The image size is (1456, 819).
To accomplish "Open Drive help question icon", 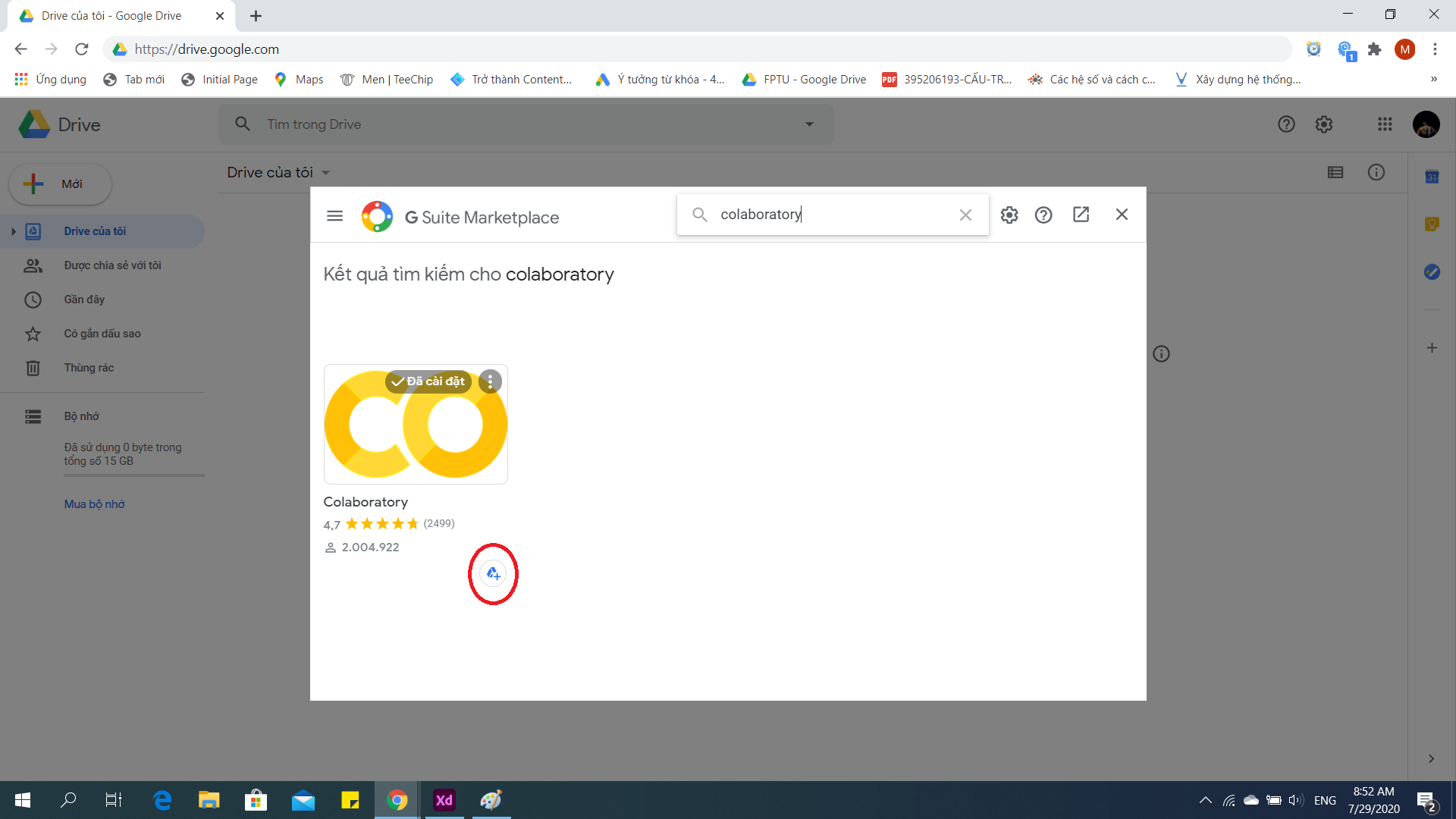I will coord(1286,124).
